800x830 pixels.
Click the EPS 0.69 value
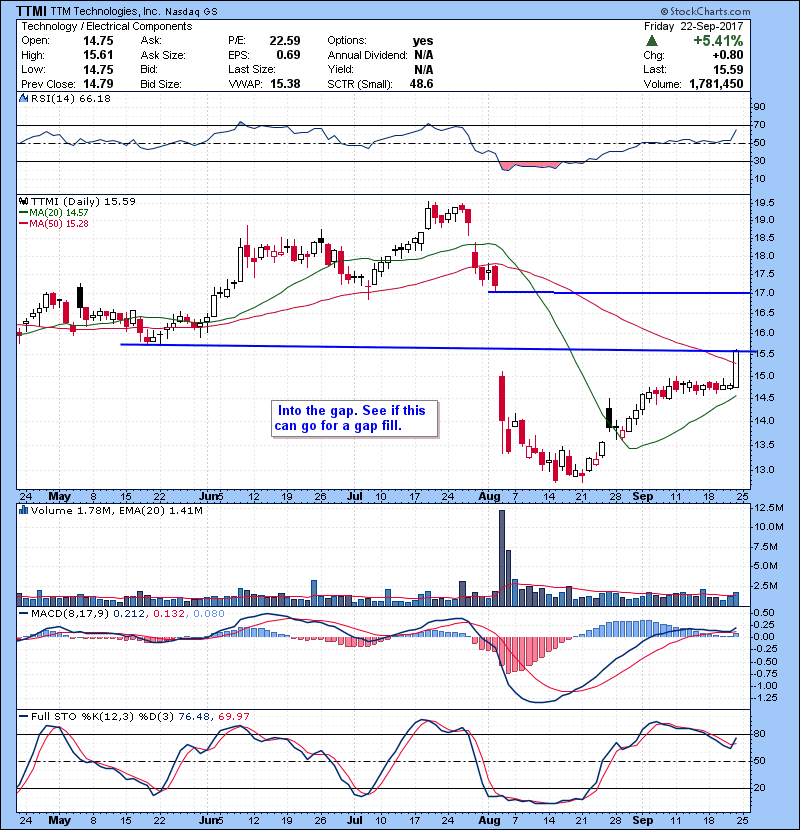tap(289, 55)
